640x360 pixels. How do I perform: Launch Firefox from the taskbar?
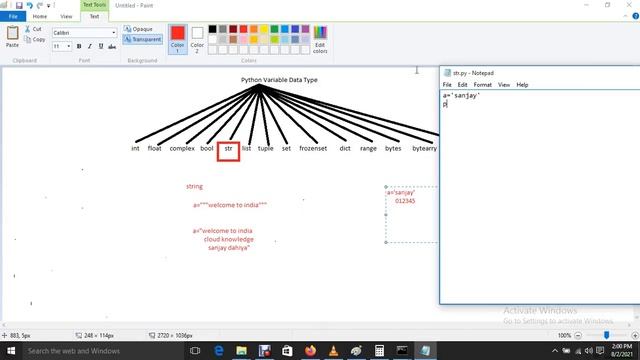point(310,351)
